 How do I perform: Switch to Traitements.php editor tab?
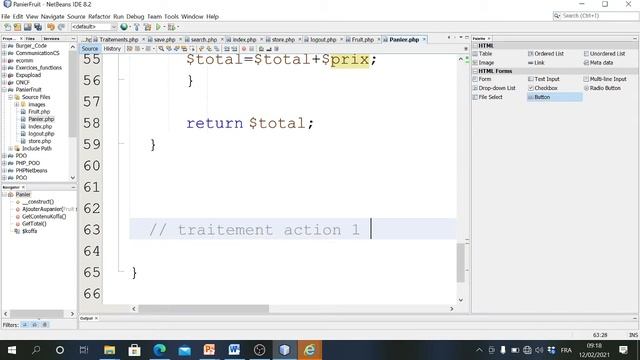[118, 40]
